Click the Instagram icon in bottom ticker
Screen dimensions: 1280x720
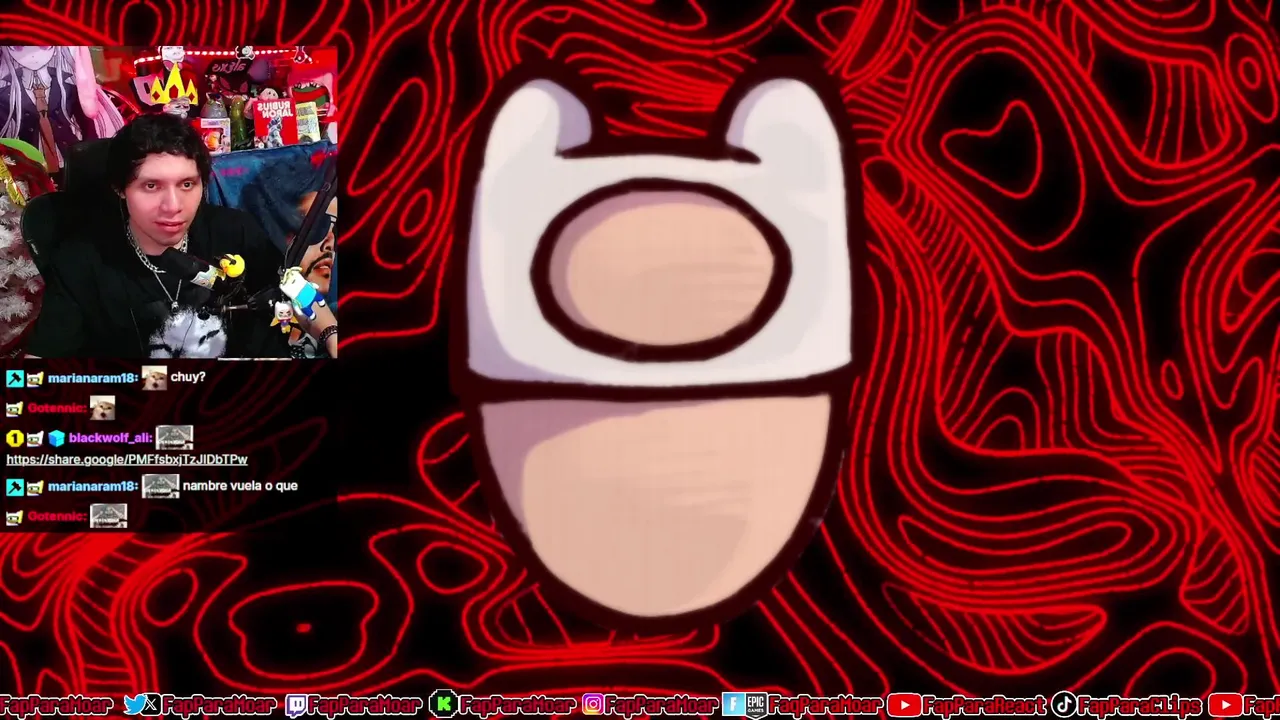click(x=592, y=705)
